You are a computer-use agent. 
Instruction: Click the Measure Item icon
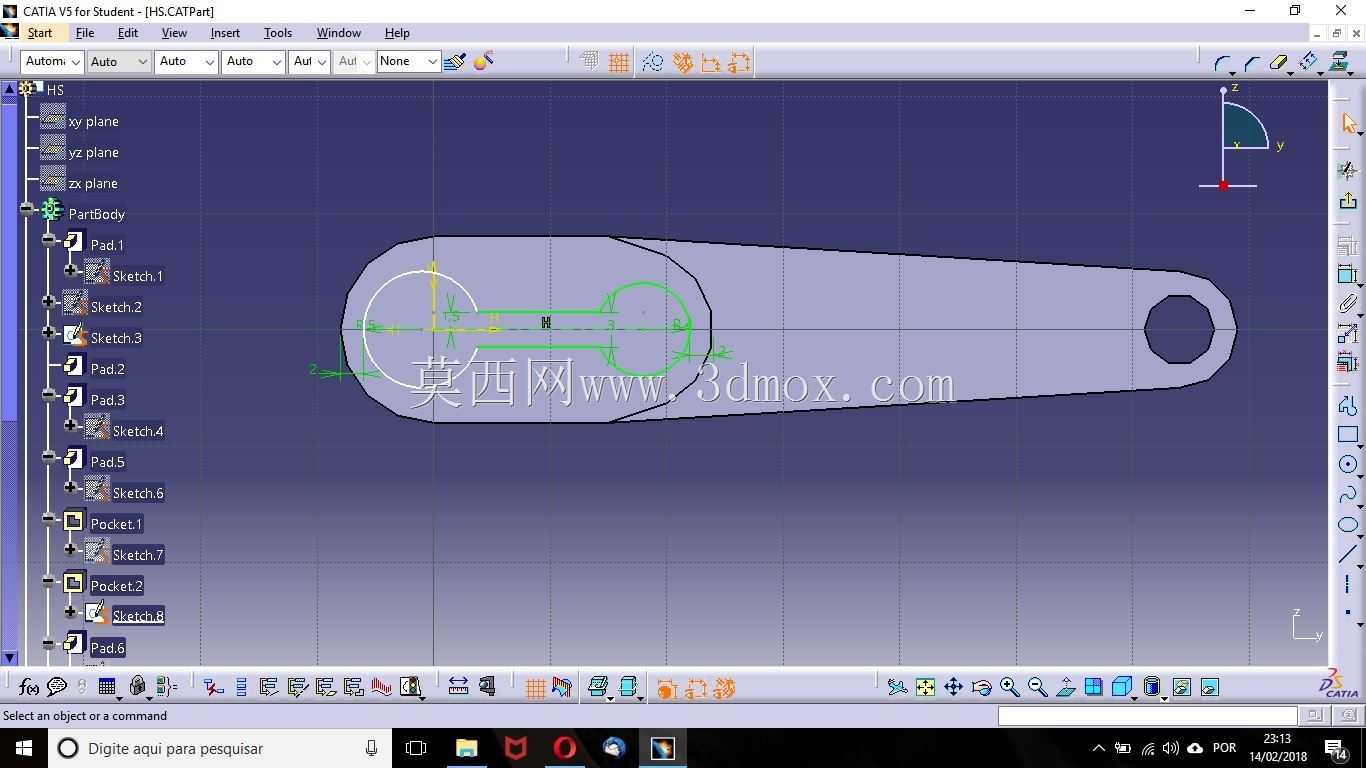point(487,687)
